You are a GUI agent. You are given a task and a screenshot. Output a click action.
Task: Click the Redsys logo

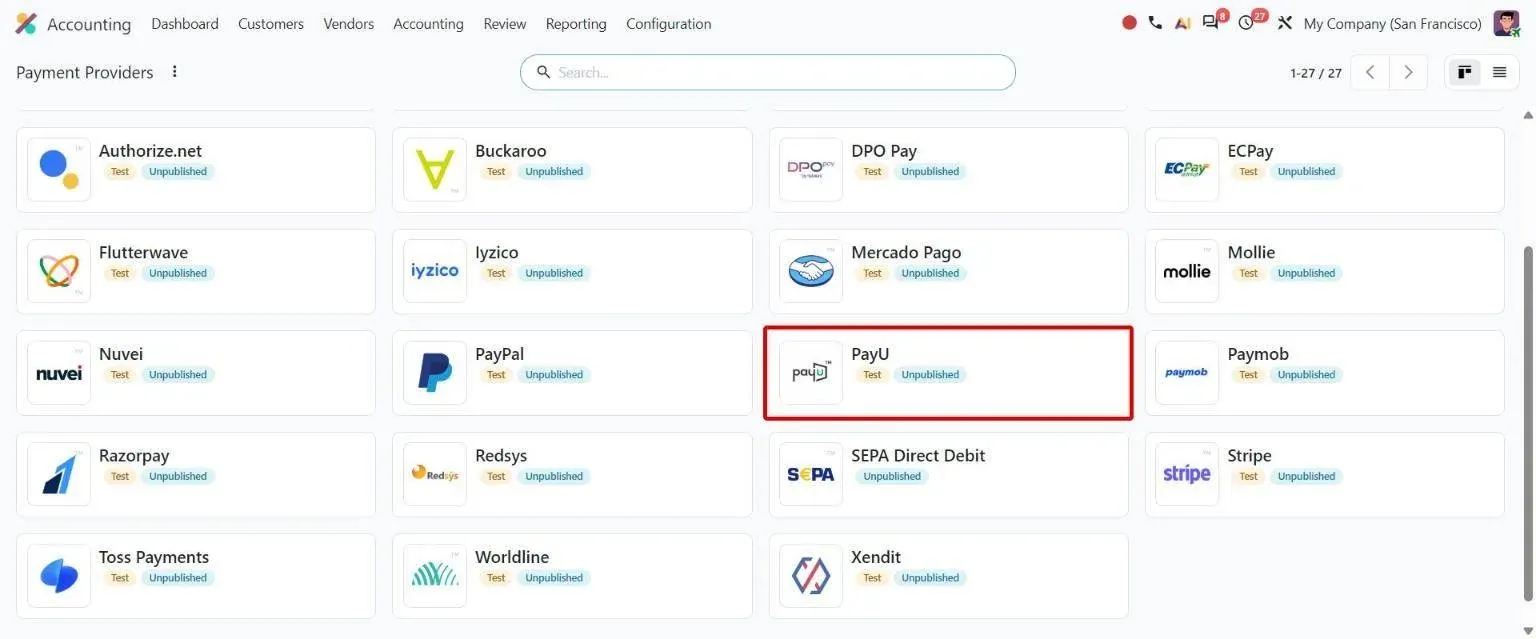coord(435,474)
